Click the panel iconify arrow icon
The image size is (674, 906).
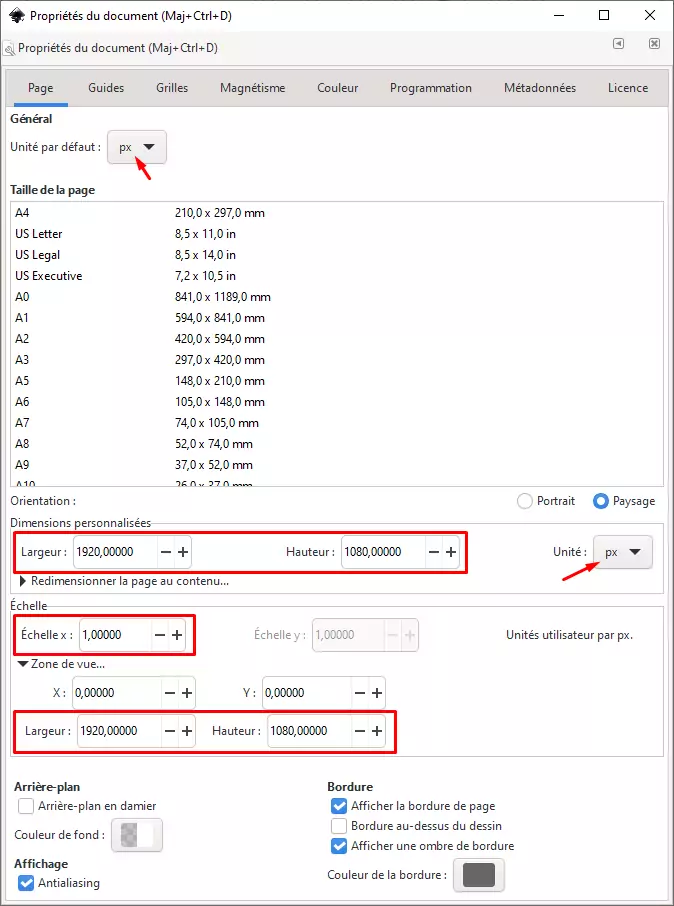click(619, 44)
